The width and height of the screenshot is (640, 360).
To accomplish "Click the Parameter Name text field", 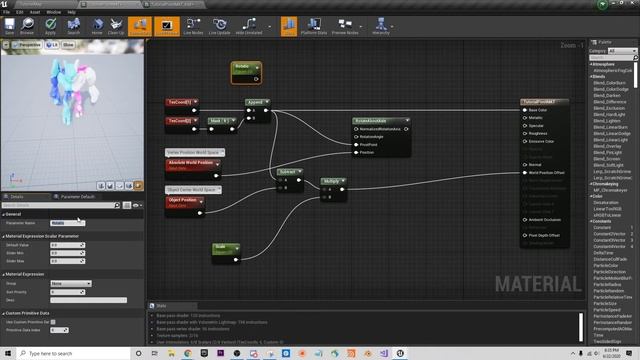I will click(x=67, y=223).
